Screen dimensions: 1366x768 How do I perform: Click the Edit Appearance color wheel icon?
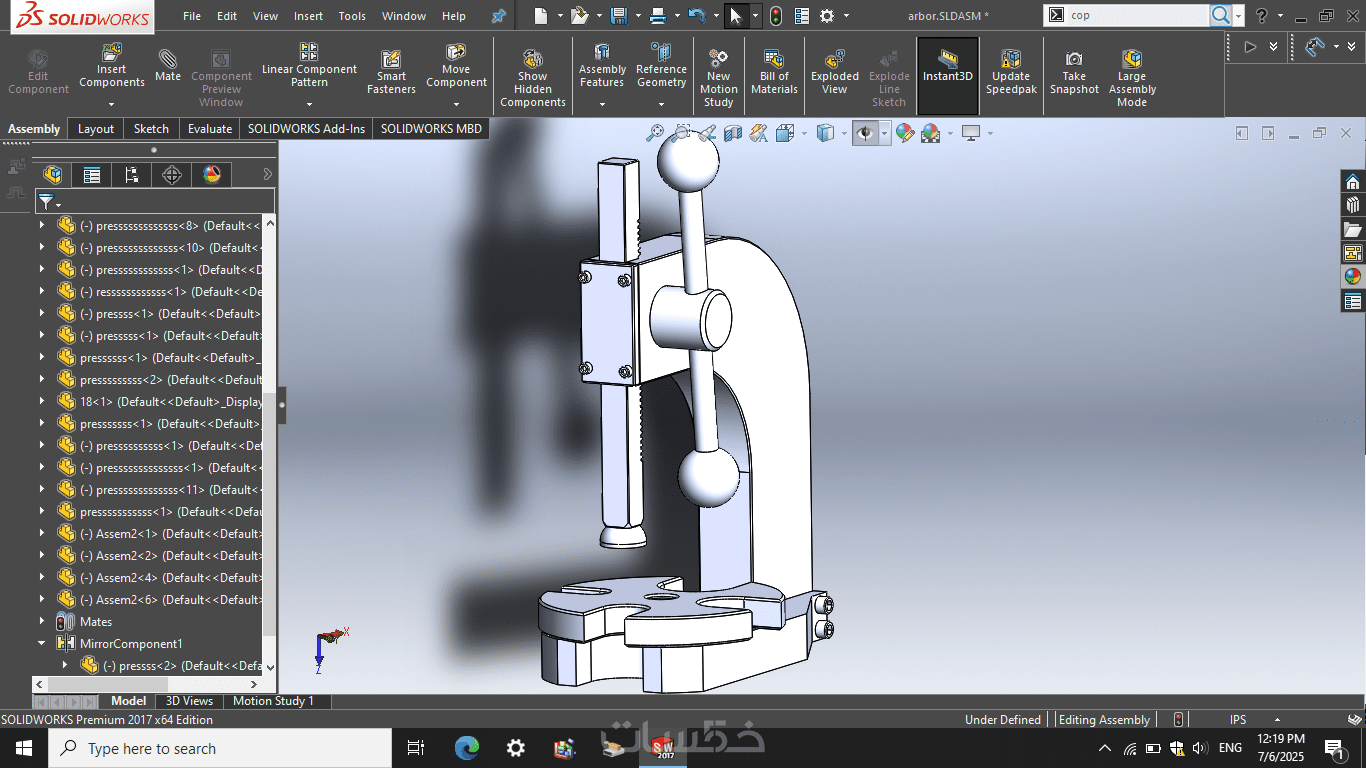pyautogui.click(x=905, y=133)
